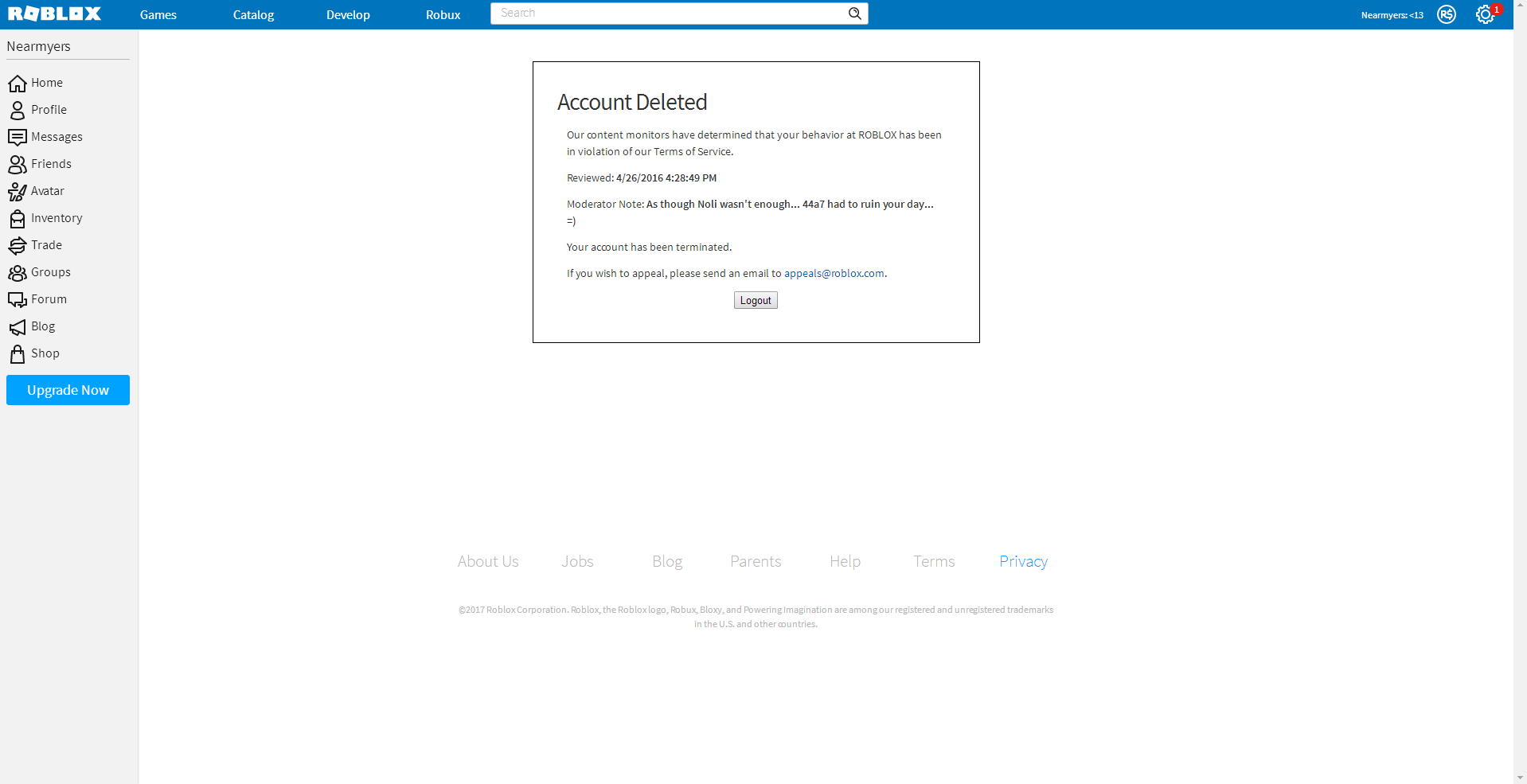Open the settings gear icon
1527x784 pixels.
click(x=1484, y=14)
